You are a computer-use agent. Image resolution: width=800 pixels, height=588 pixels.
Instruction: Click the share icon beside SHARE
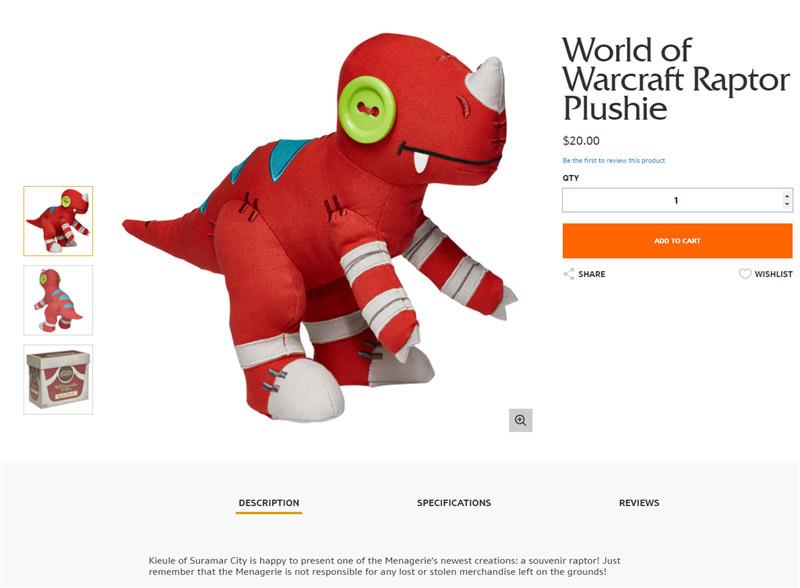(569, 274)
